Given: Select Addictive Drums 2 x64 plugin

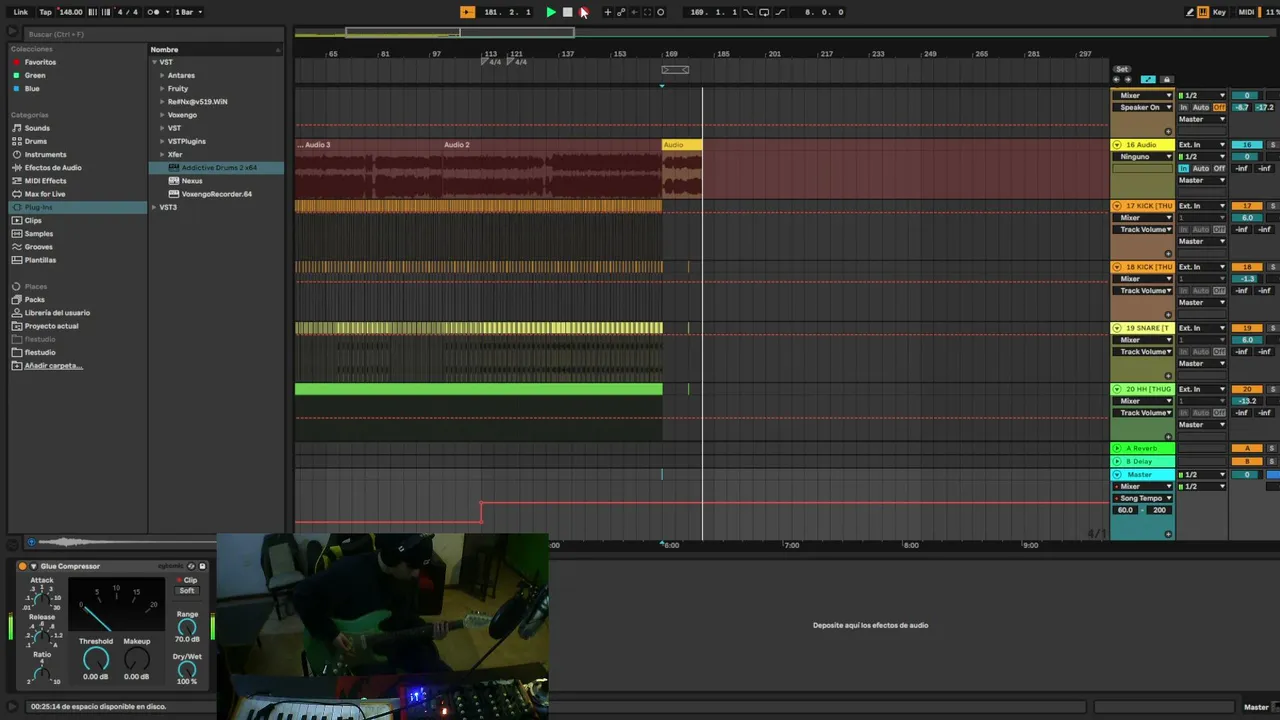Looking at the screenshot, I should coord(219,168).
